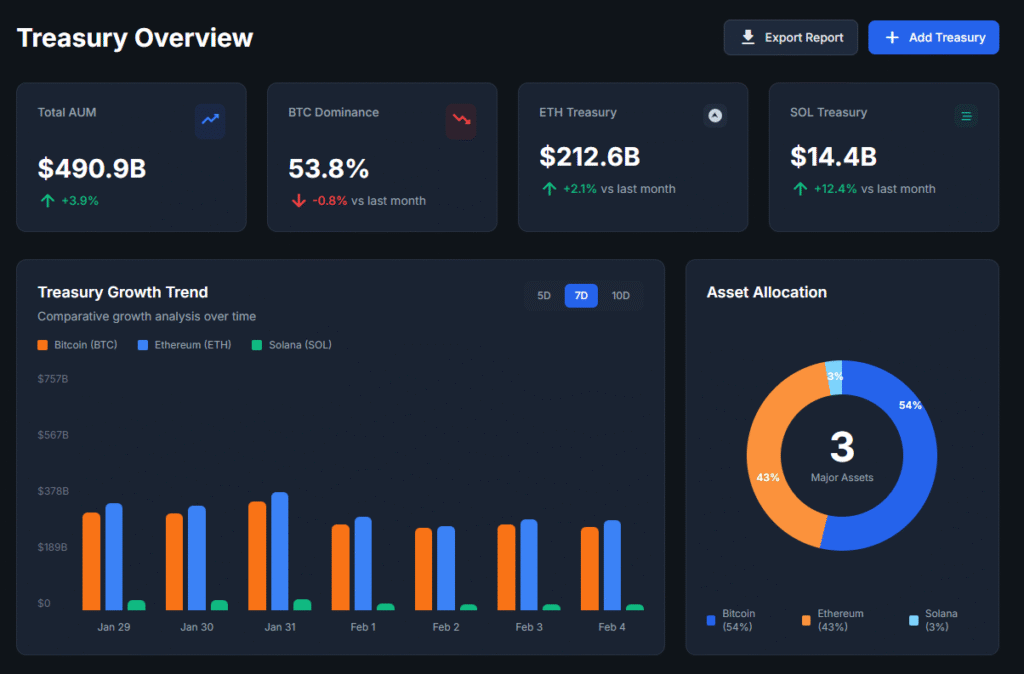
Task: Click the plus icon in Add Treasury
Action: [892, 37]
